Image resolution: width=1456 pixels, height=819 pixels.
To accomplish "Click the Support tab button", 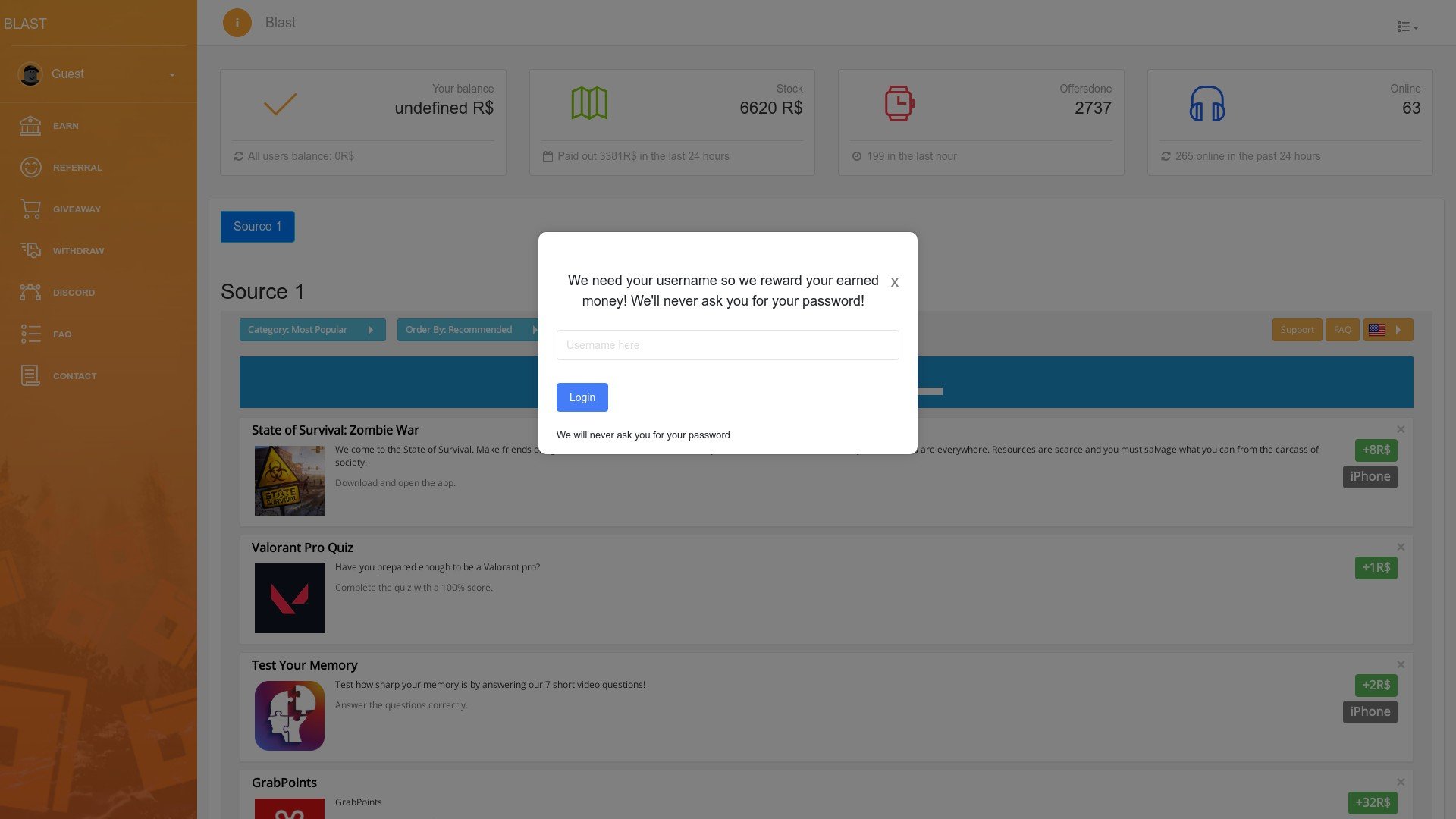I will [1298, 329].
